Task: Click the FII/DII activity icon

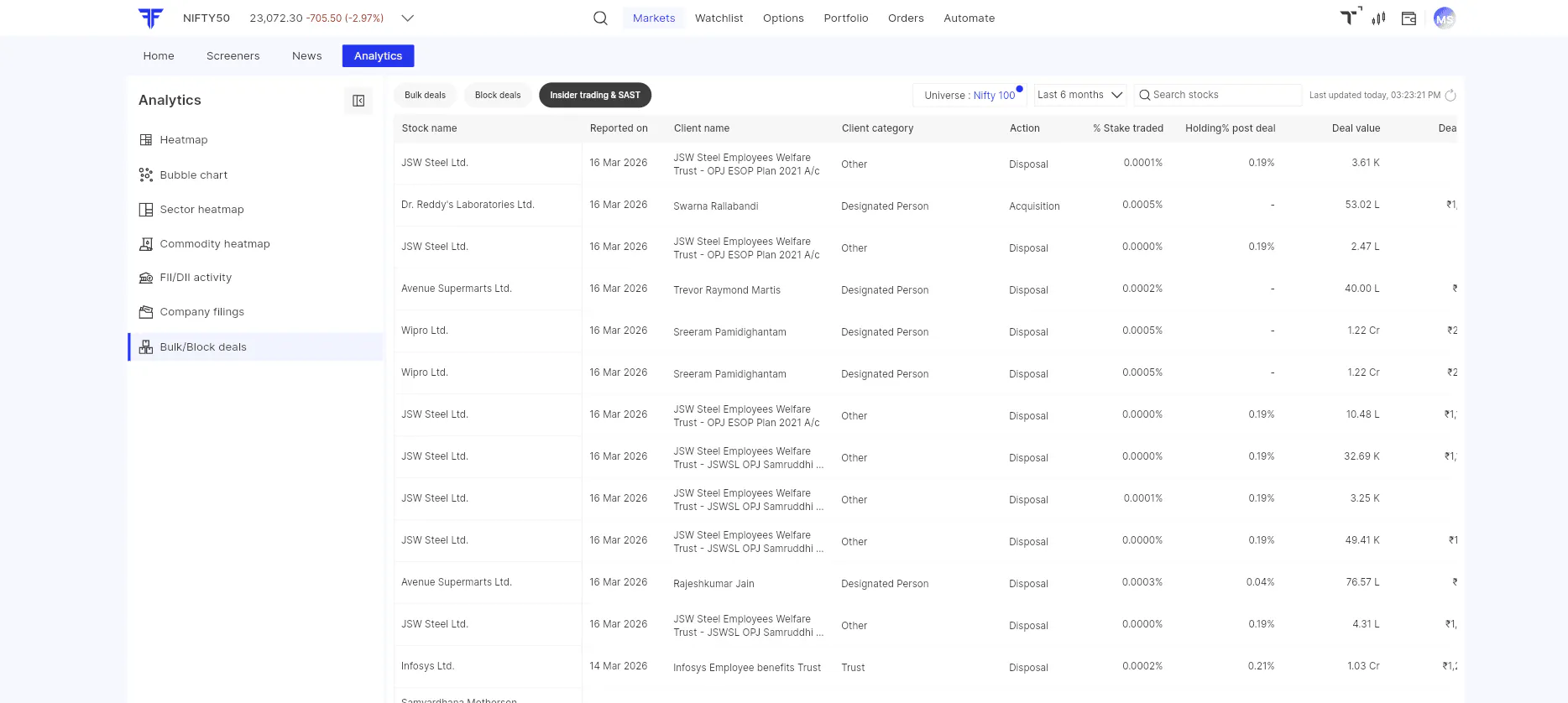Action: (146, 278)
